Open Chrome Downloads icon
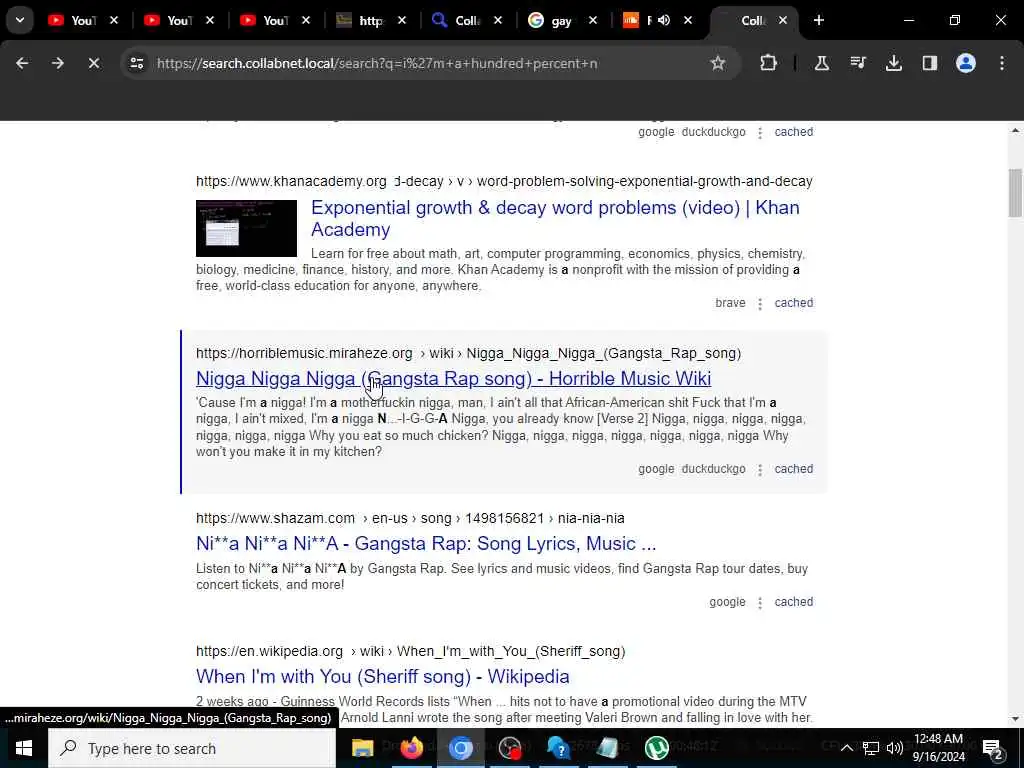This screenshot has width=1024, height=768. pos(893,63)
